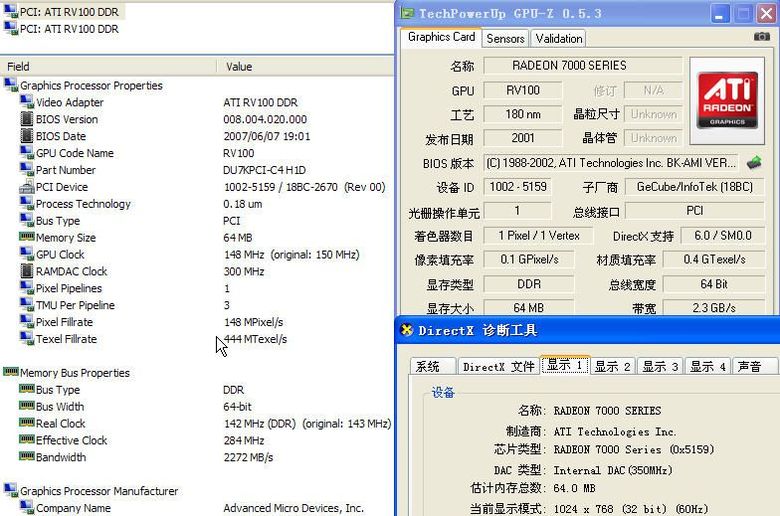Click the 180 nm process field
This screenshot has width=780, height=516.
(523, 114)
